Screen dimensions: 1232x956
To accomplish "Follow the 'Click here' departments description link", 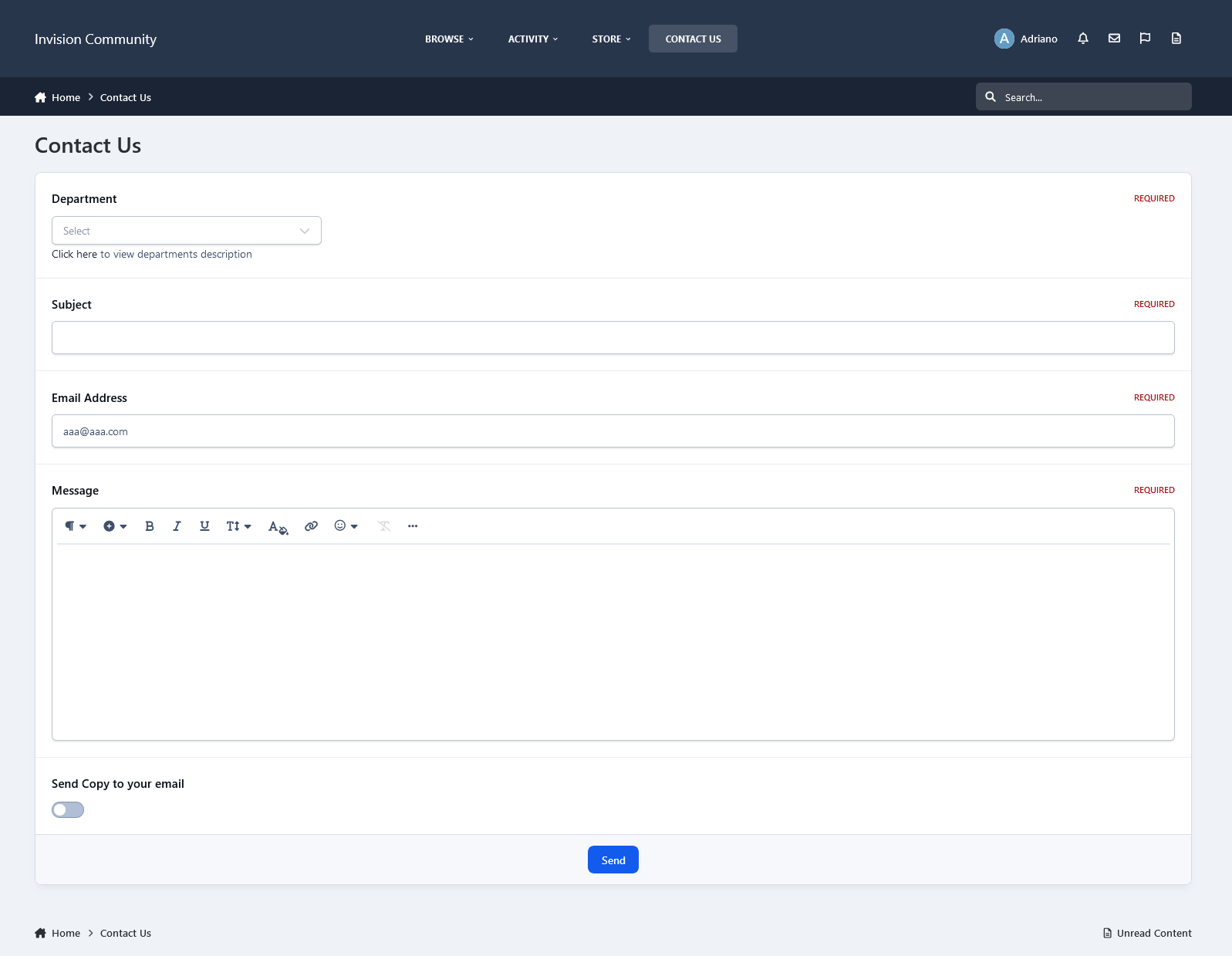I will (74, 255).
